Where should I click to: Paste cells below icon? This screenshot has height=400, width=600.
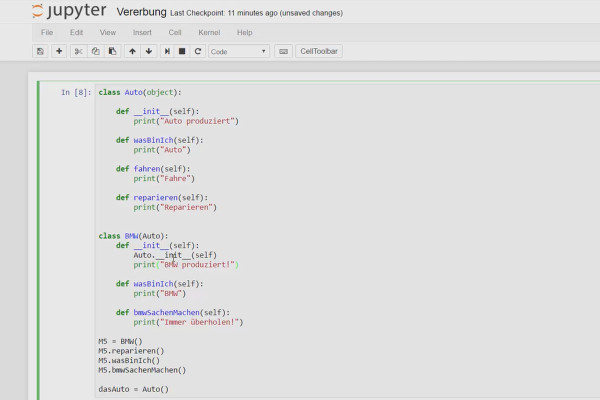pos(112,51)
